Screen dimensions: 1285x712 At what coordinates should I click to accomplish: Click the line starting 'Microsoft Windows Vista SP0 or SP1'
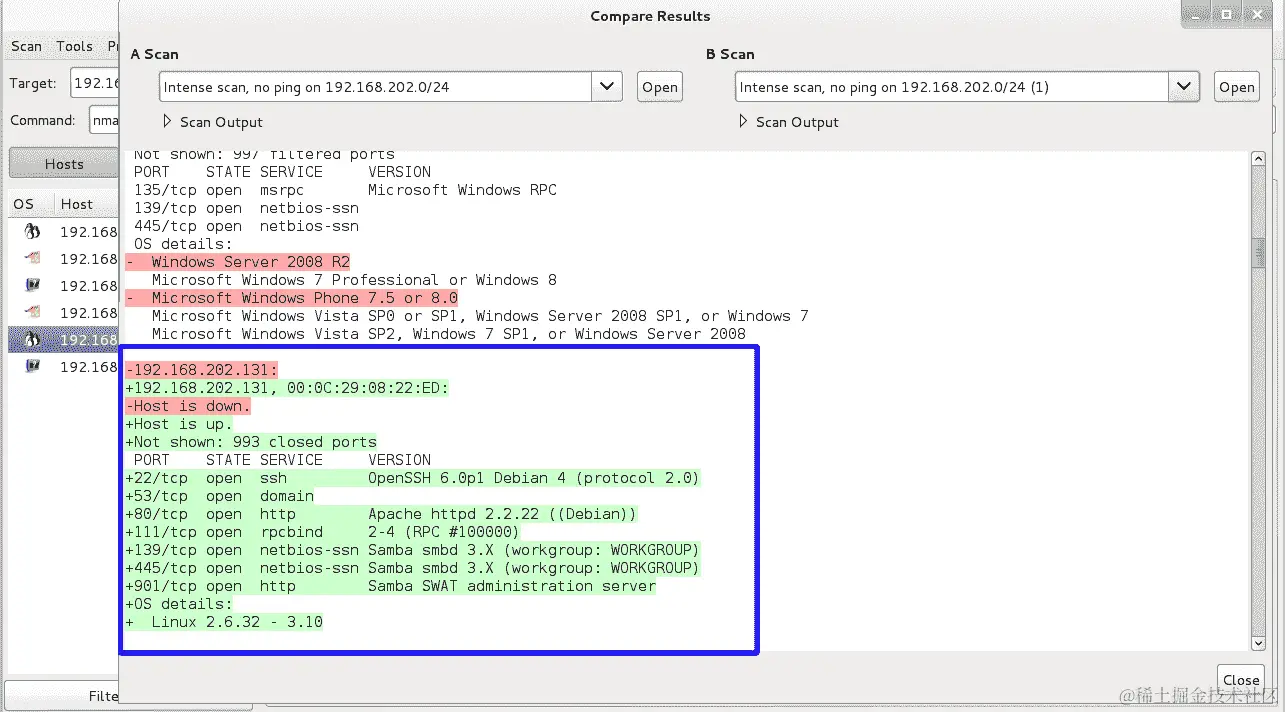tap(480, 316)
